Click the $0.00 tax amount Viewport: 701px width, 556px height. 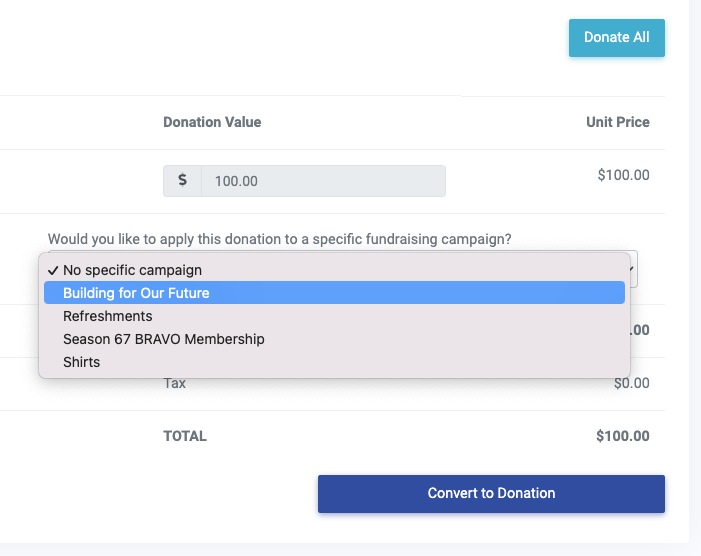click(x=631, y=383)
